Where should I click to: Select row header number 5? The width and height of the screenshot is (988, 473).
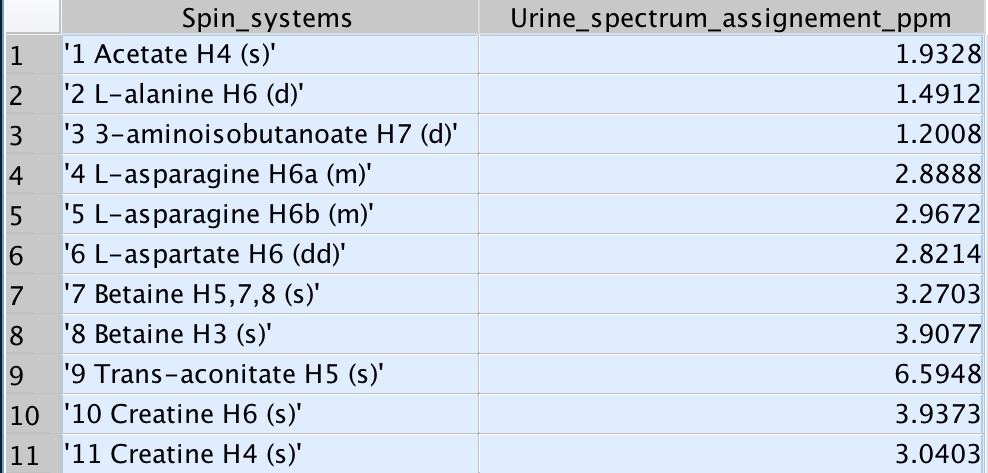pyautogui.click(x=14, y=216)
